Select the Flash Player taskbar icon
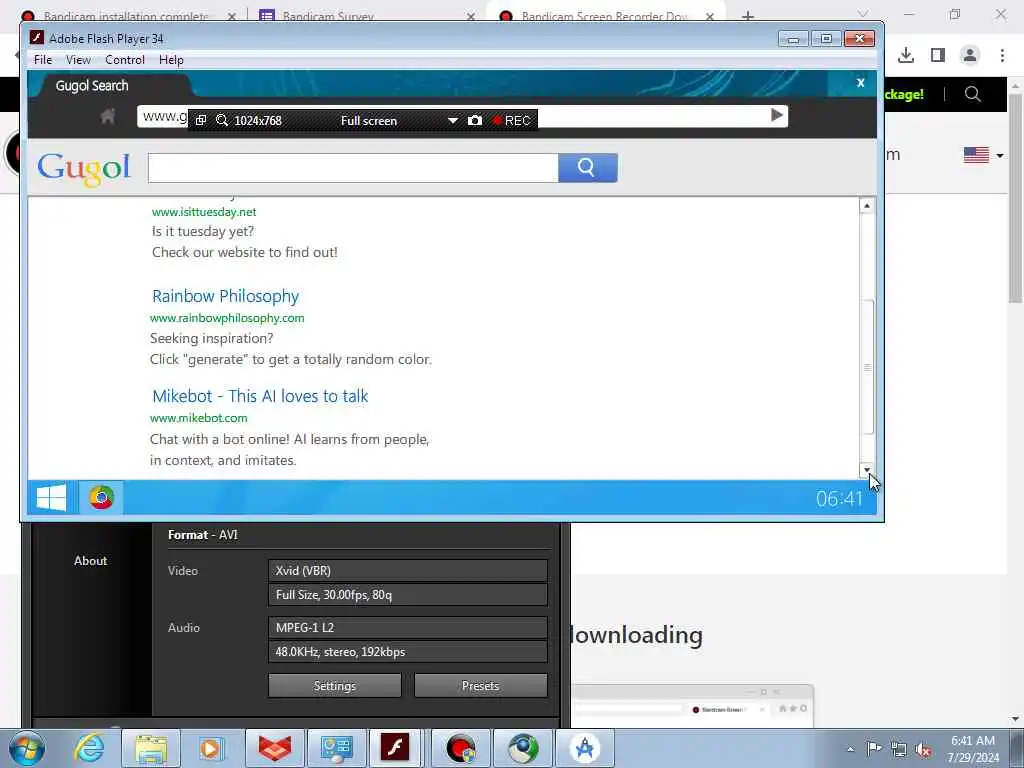Screen dimensions: 1024x768 [x=396, y=748]
